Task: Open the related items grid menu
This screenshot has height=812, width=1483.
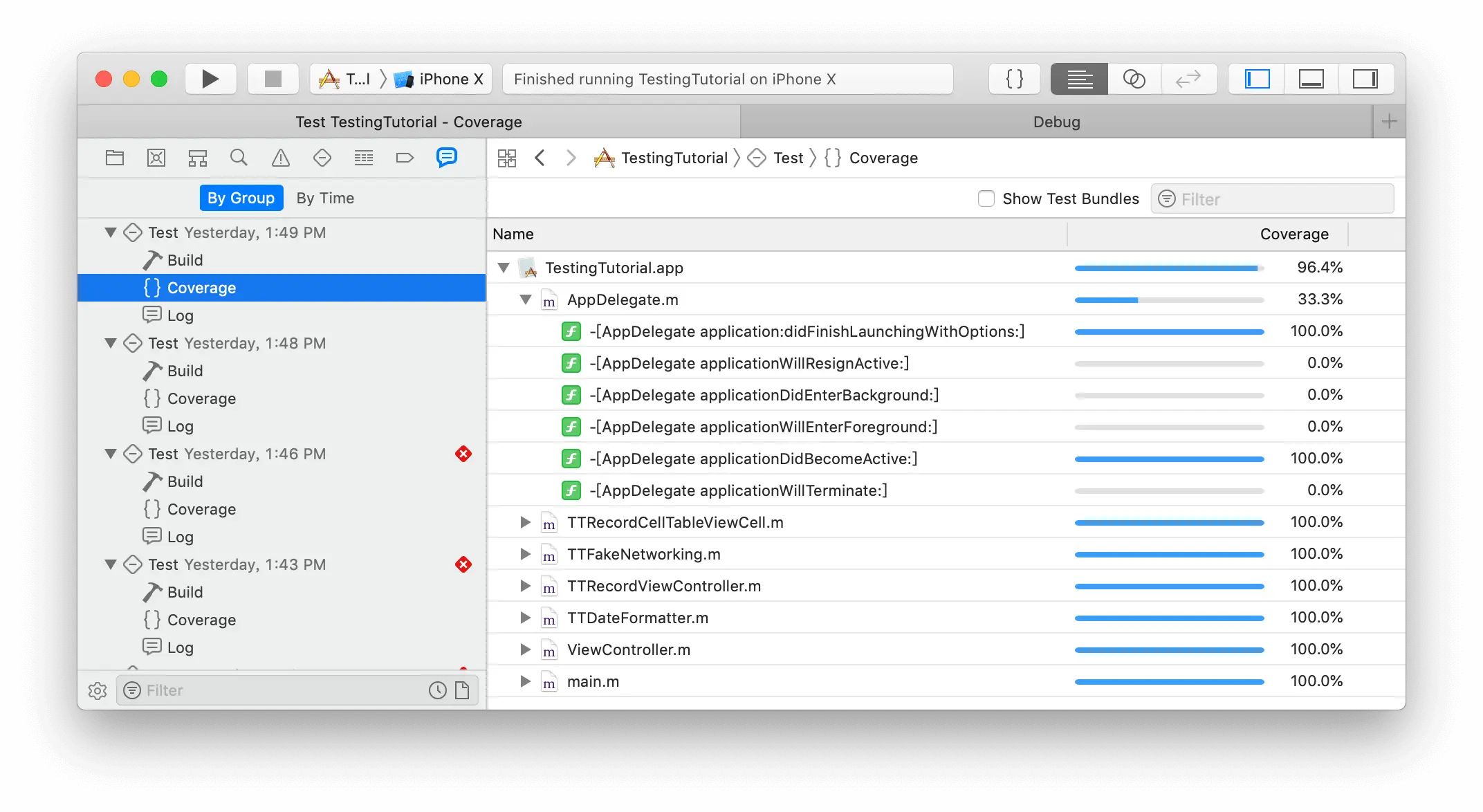Action: [x=507, y=158]
